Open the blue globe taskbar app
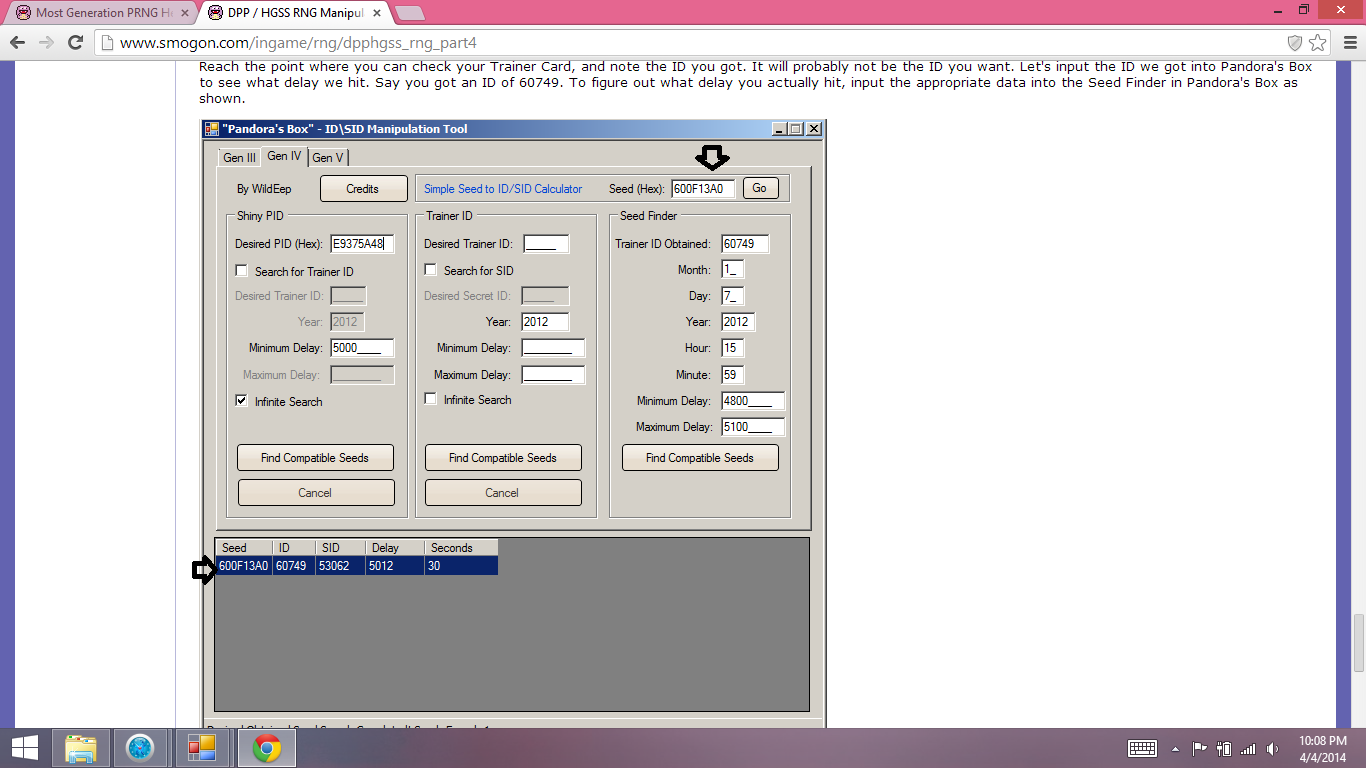Screen dimensions: 1366x768 [140, 748]
